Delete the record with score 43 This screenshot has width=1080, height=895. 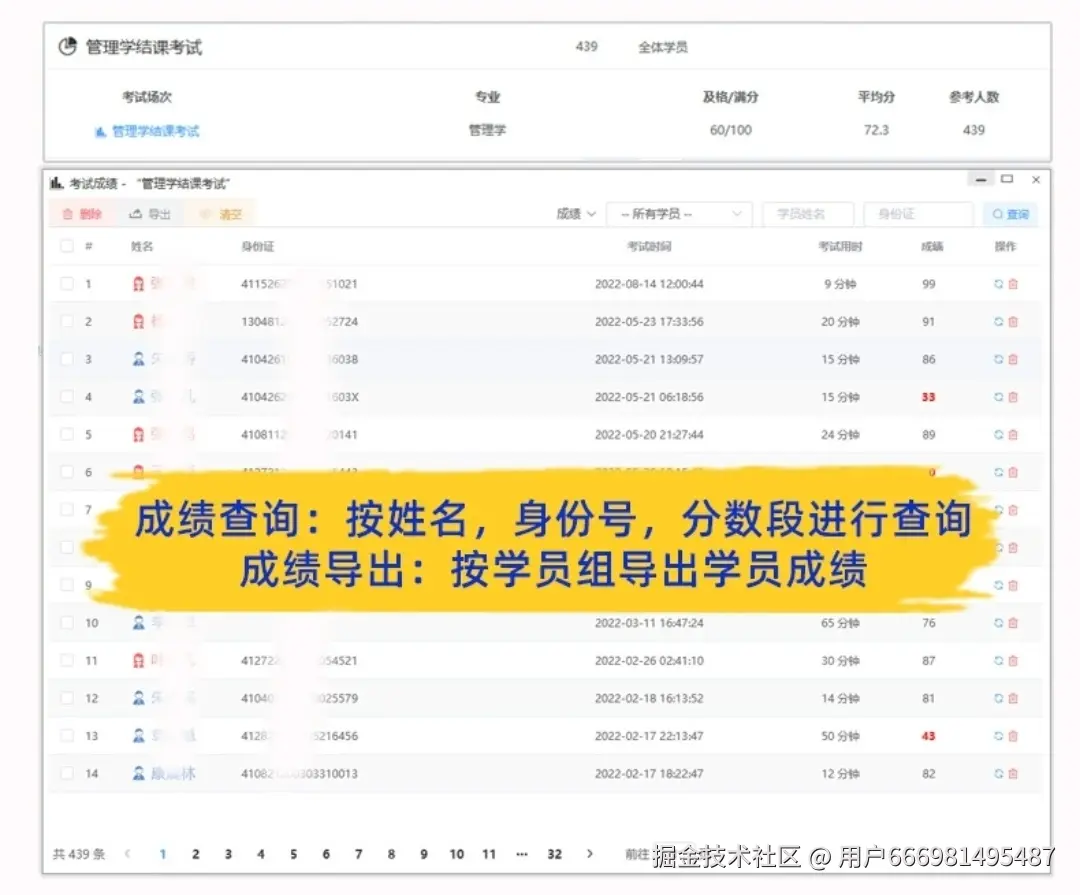pos(1013,736)
